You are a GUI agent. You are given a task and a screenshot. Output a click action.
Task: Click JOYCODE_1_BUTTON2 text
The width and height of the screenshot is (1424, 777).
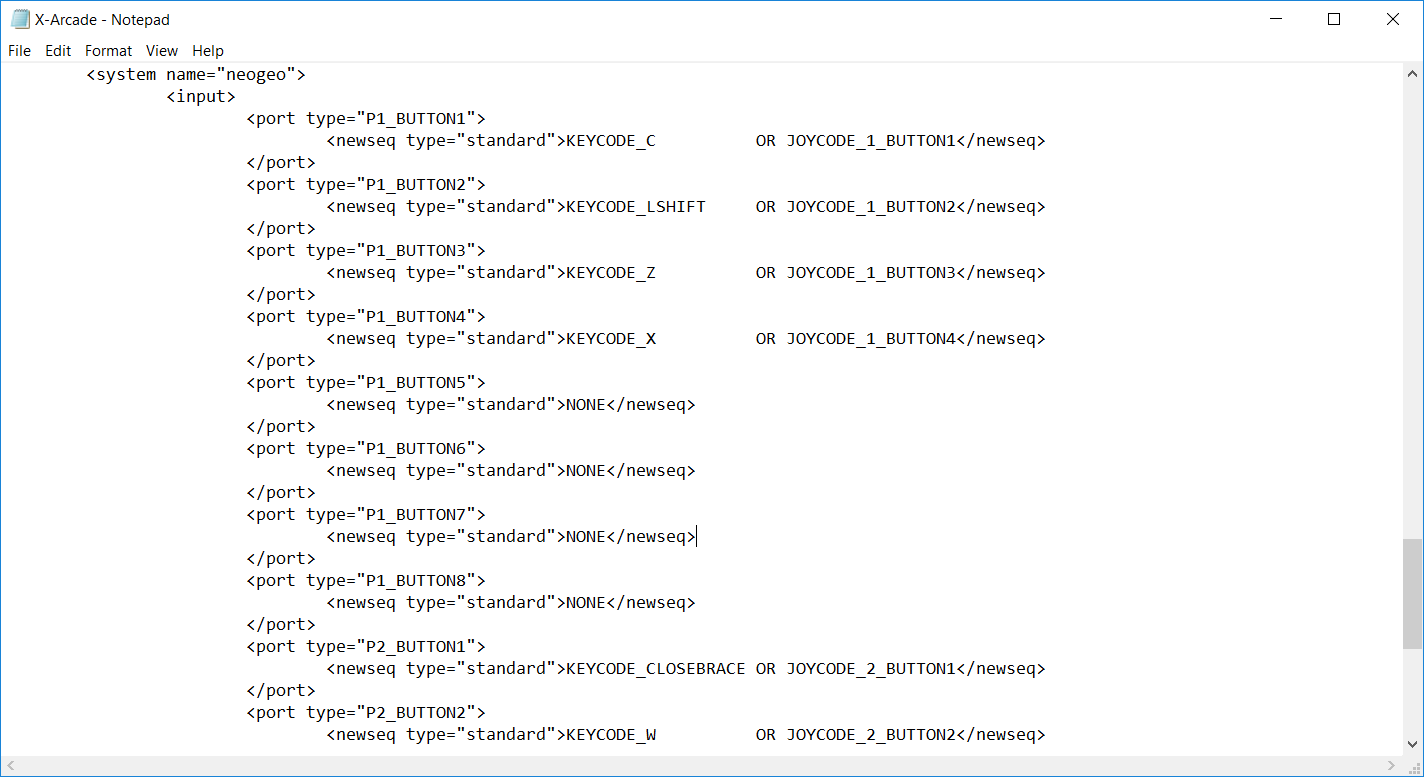(x=871, y=206)
